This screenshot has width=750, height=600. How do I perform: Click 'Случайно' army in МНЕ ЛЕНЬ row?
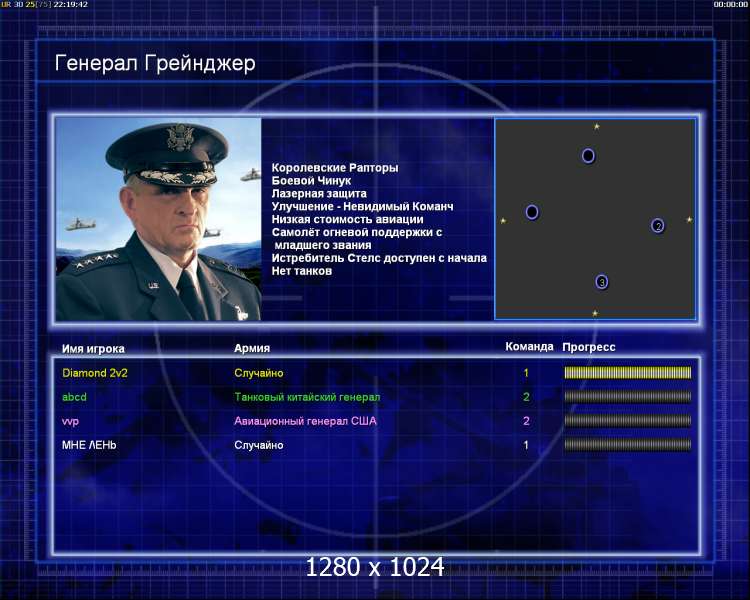259,445
